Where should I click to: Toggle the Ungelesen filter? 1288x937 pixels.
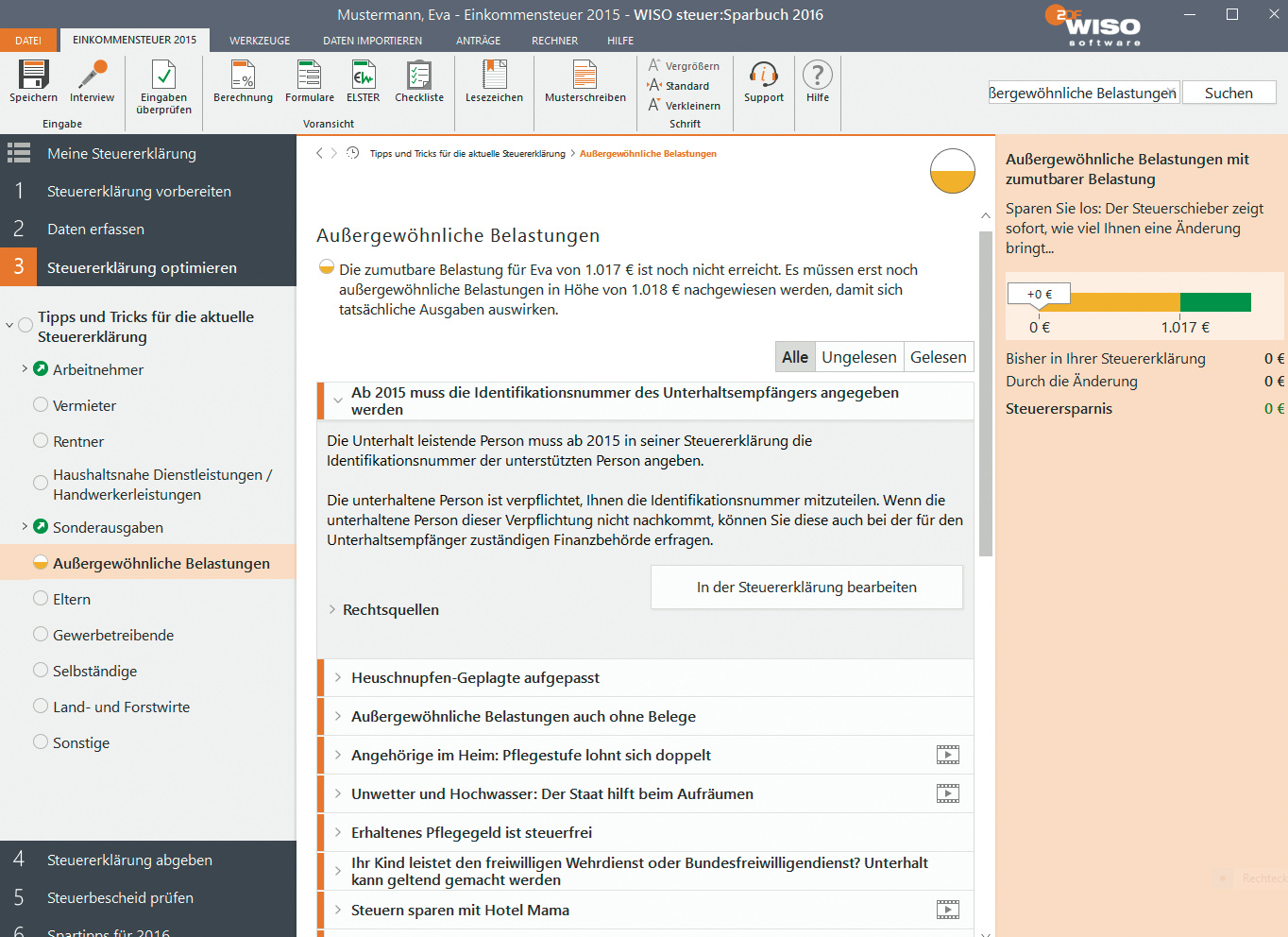pos(858,357)
